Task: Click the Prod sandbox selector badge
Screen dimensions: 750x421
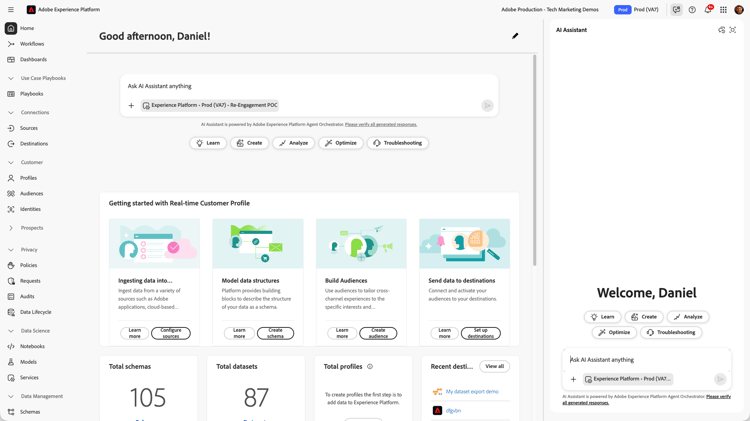Action: click(x=622, y=10)
